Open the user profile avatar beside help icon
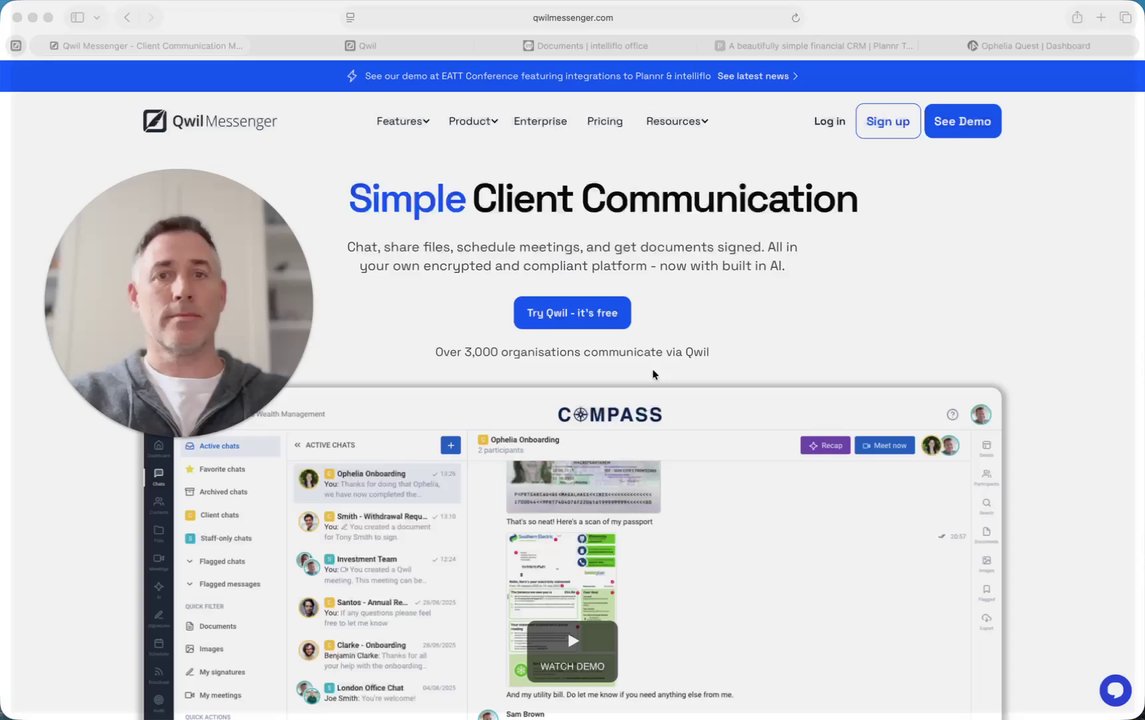This screenshot has height=720, width=1145. point(981,414)
